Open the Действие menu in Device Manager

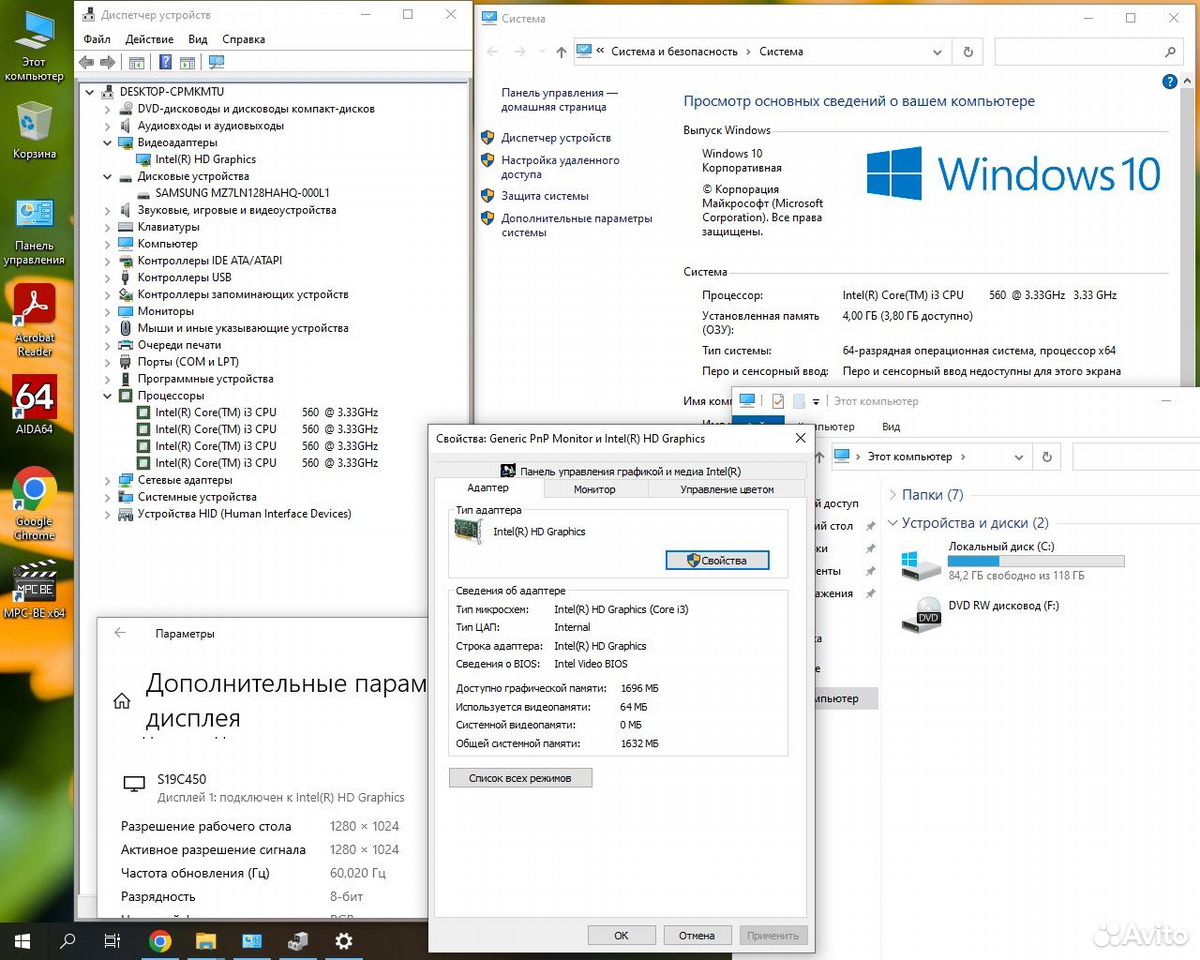click(x=150, y=40)
